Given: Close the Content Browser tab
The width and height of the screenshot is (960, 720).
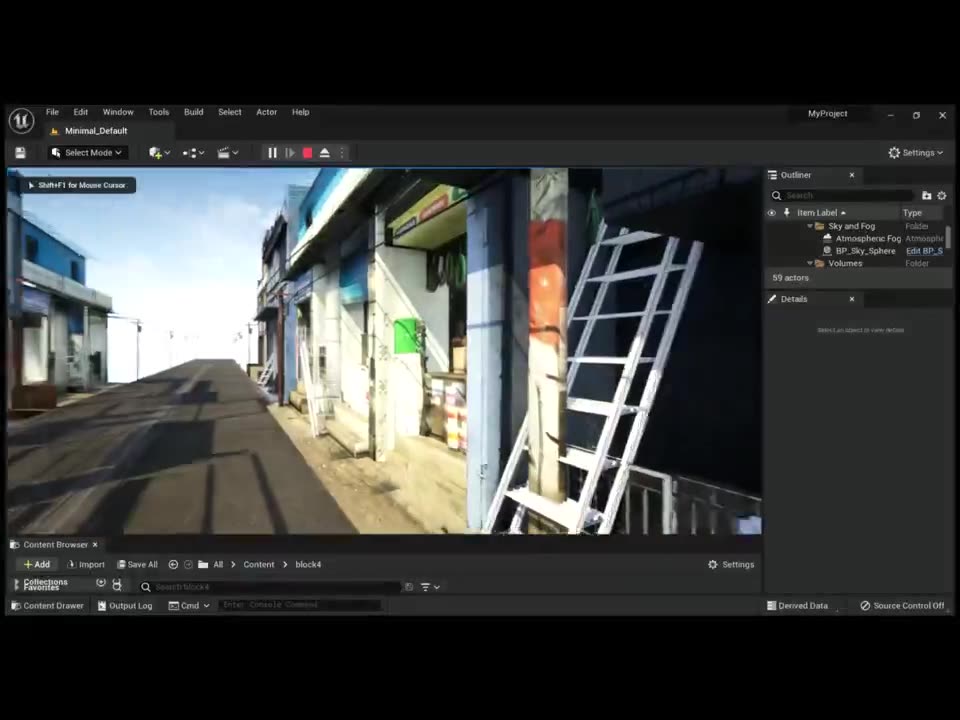Looking at the screenshot, I should (x=95, y=545).
